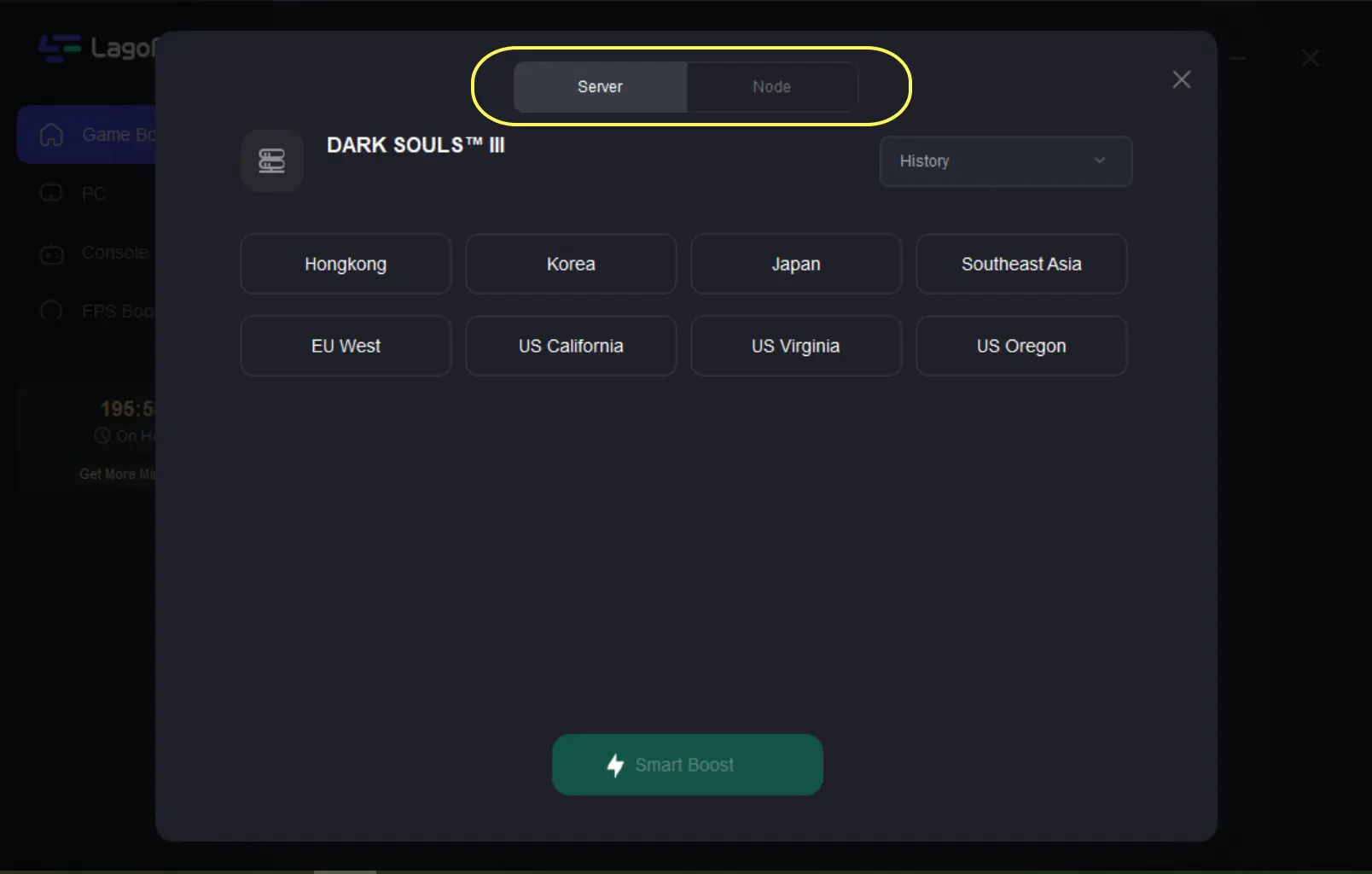Screen dimensions: 1372x874
Task: Click the server stack icon beside DARK SOULS III
Action: [271, 161]
